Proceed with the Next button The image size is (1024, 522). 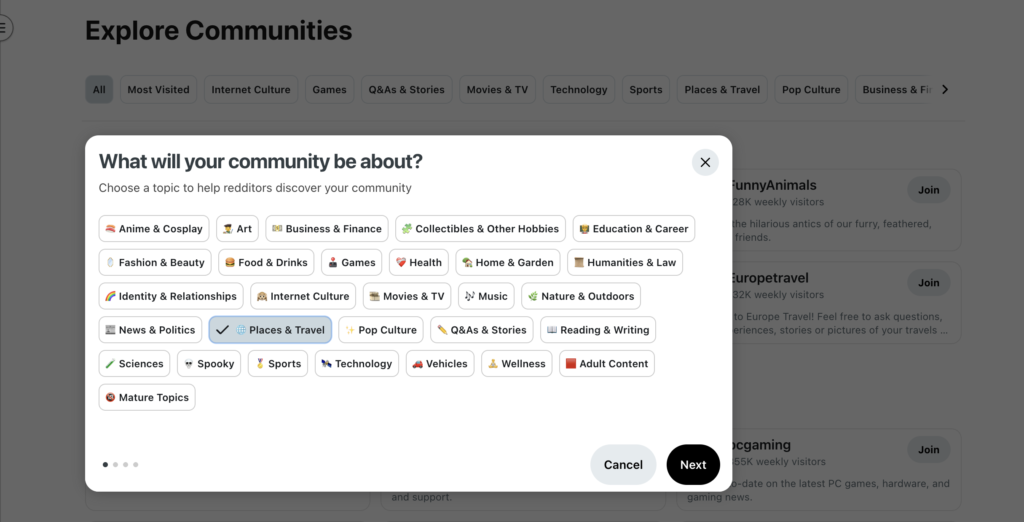click(x=693, y=465)
